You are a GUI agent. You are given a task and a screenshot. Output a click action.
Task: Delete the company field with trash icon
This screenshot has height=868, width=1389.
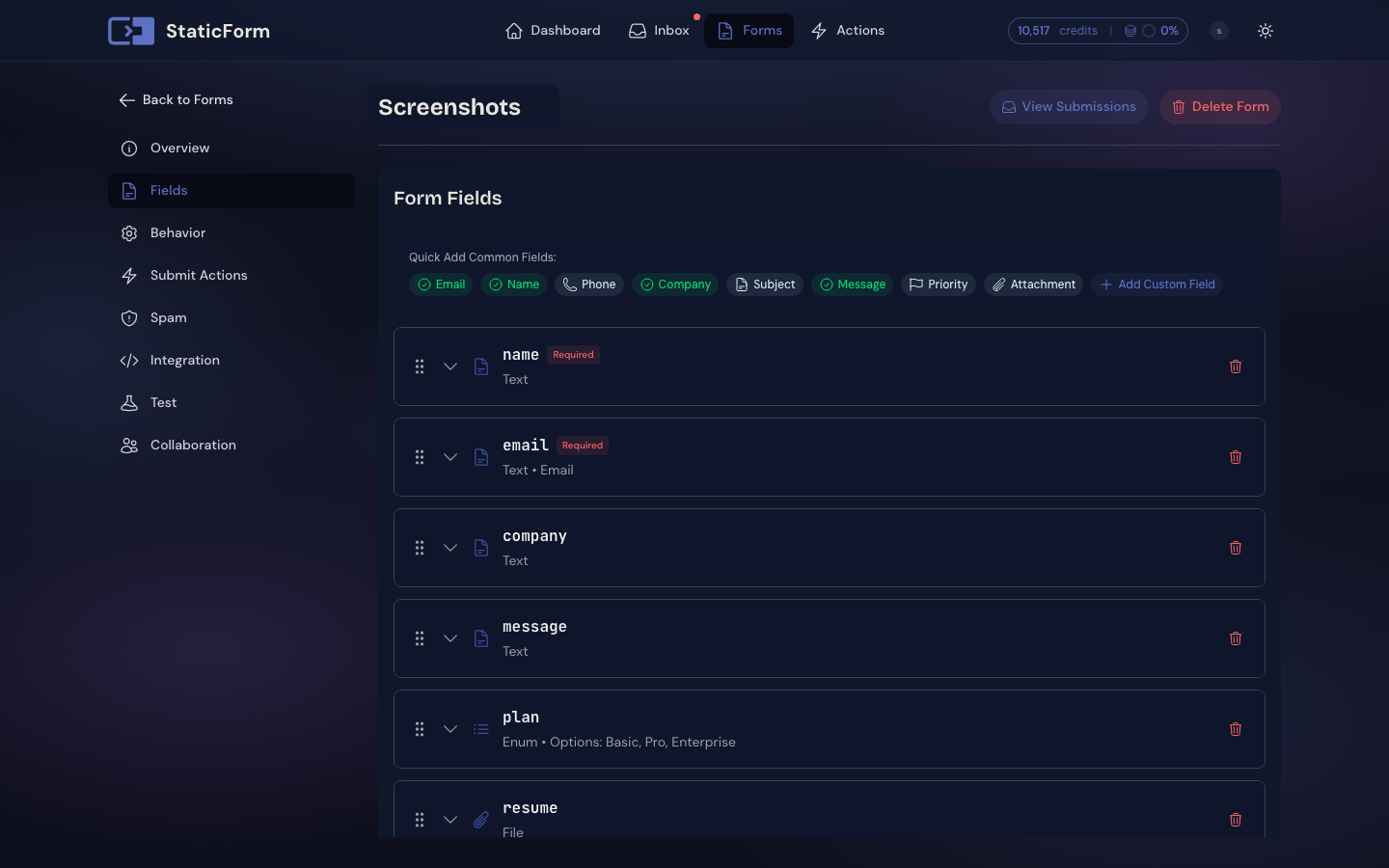[x=1236, y=548]
